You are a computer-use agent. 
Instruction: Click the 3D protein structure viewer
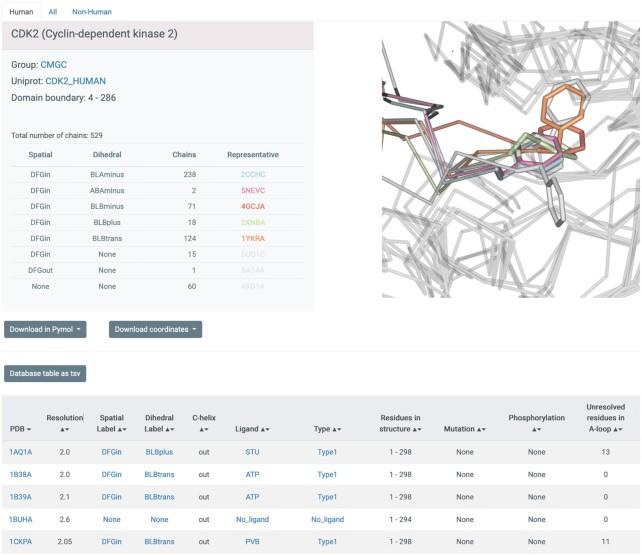[510, 160]
